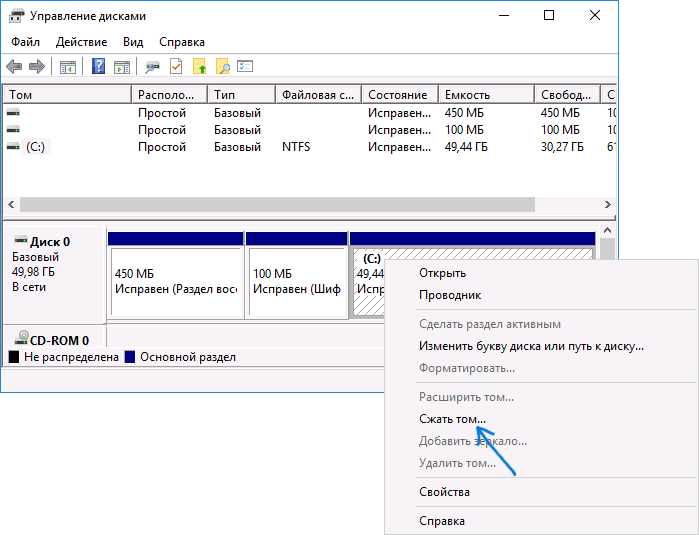Click Открыть in the context menu
This screenshot has width=699, height=535.
click(442, 273)
